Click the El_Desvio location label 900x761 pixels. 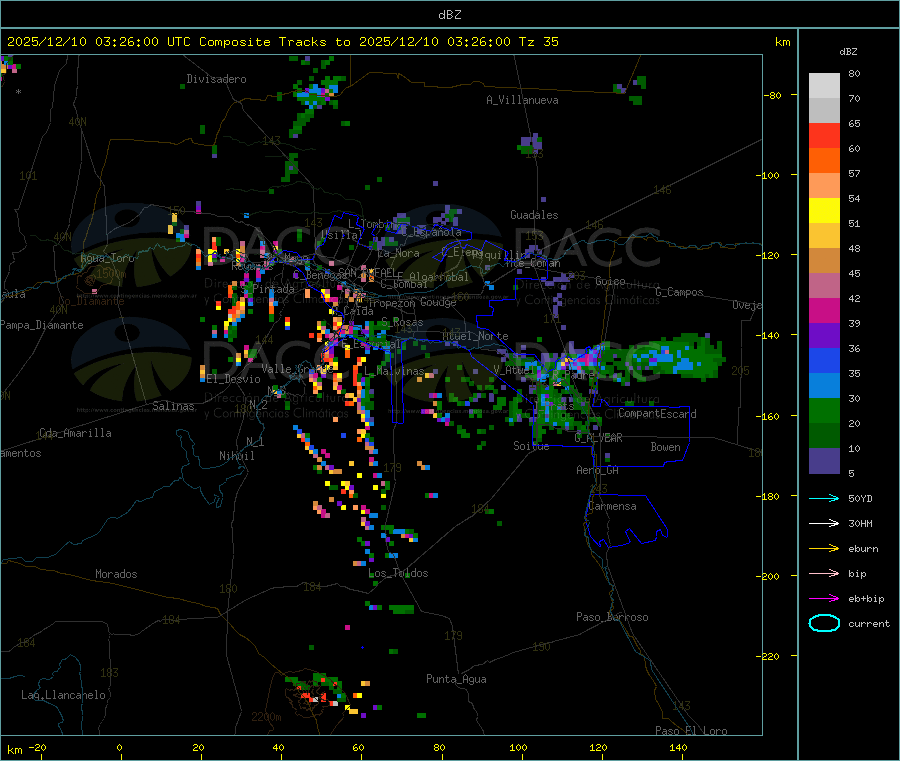[x=234, y=379]
